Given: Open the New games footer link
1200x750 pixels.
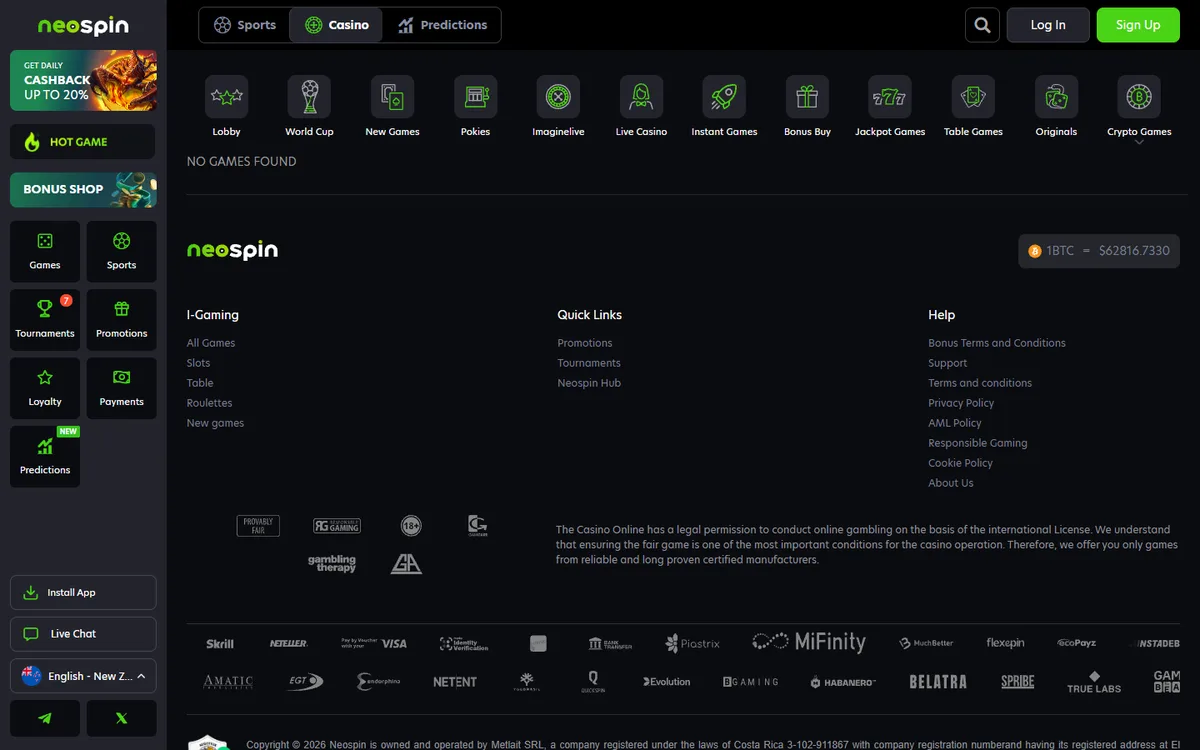Looking at the screenshot, I should pos(215,423).
